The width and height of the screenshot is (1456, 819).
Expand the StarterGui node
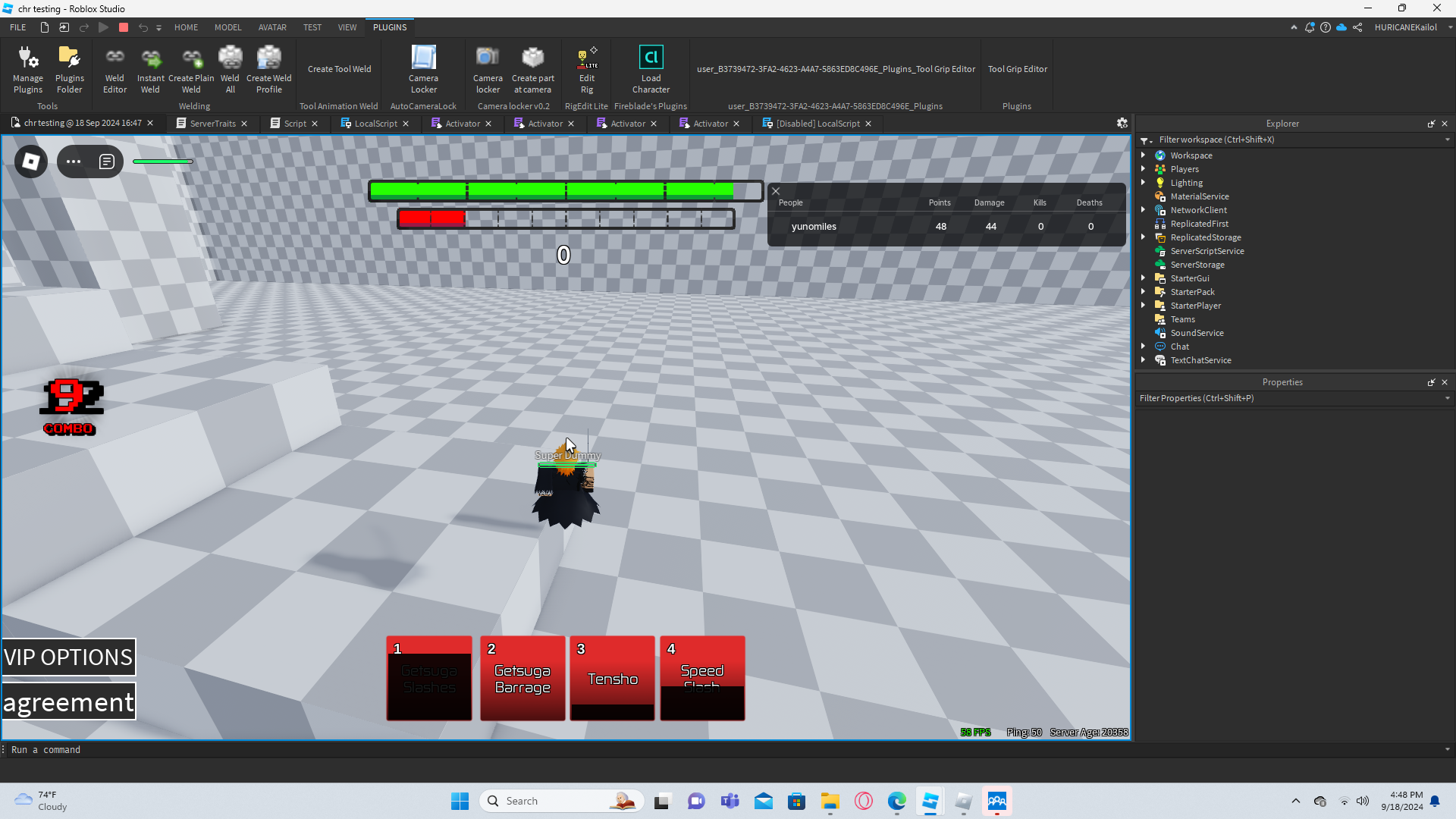[1144, 278]
